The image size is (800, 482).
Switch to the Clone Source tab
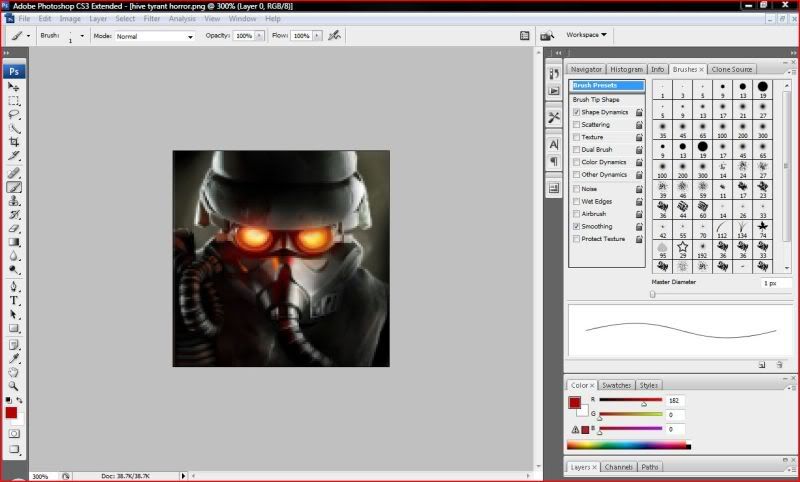[x=732, y=69]
